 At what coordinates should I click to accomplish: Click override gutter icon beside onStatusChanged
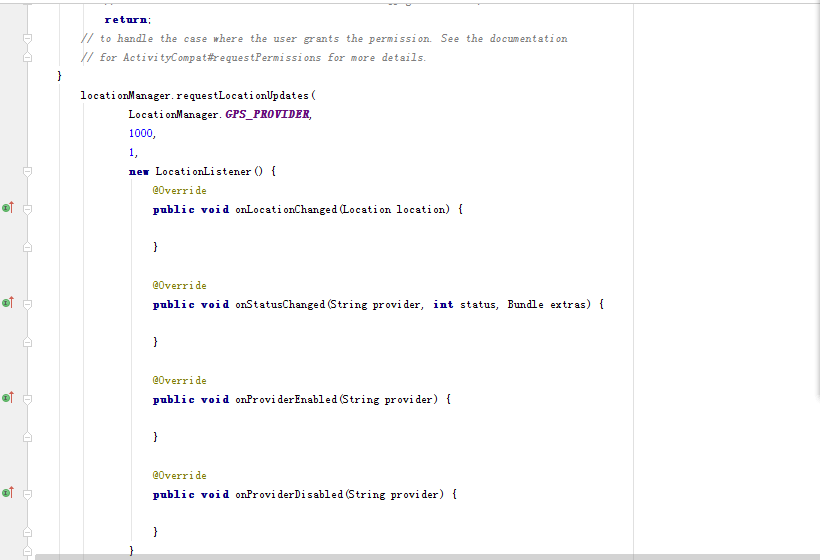(8, 303)
